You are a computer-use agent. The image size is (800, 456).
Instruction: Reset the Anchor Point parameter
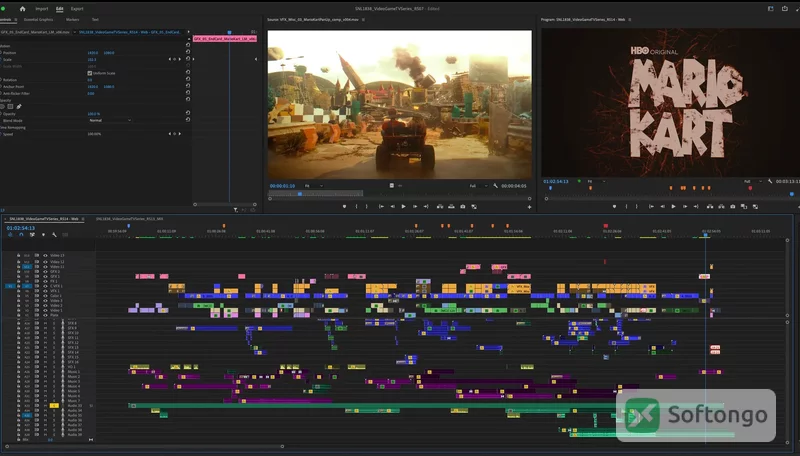point(188,86)
